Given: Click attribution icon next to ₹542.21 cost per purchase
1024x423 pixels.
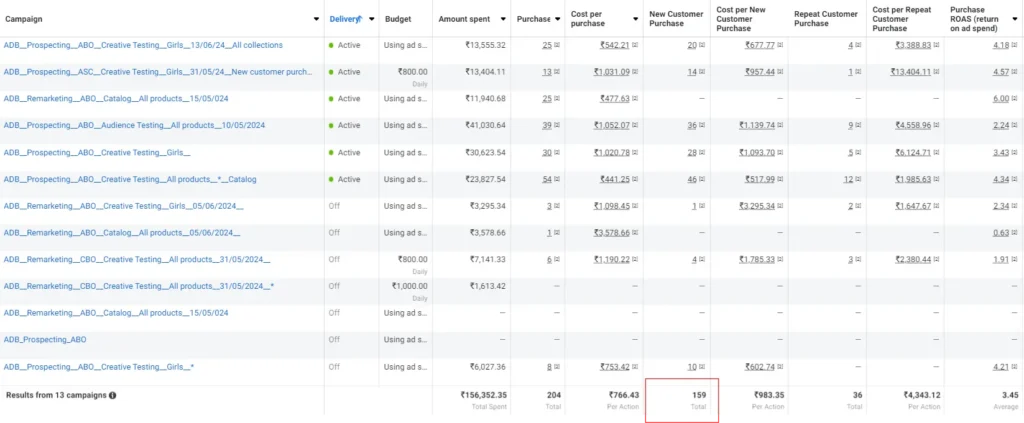Looking at the screenshot, I should (x=635, y=45).
